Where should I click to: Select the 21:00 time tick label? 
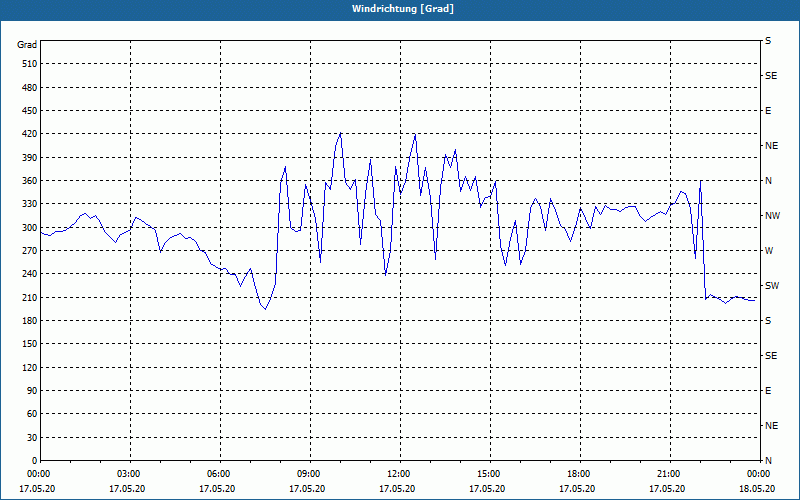(667, 474)
